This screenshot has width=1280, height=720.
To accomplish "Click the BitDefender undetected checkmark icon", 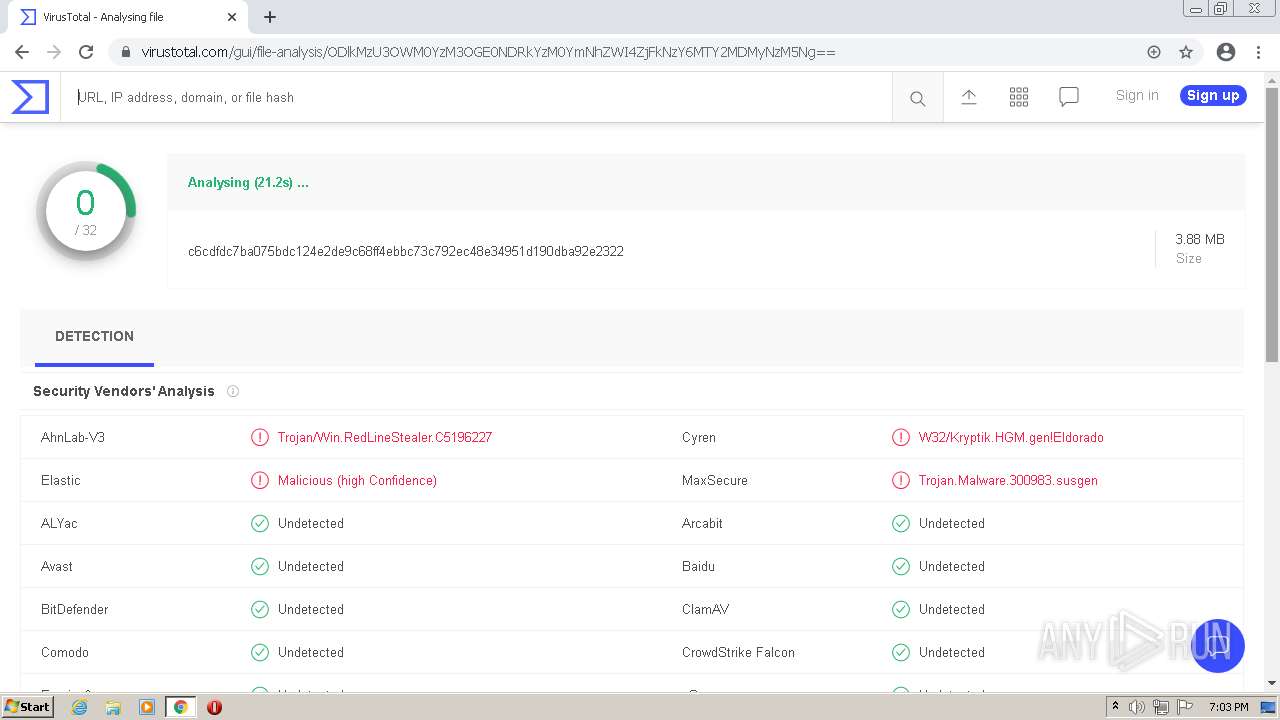I will 260,609.
